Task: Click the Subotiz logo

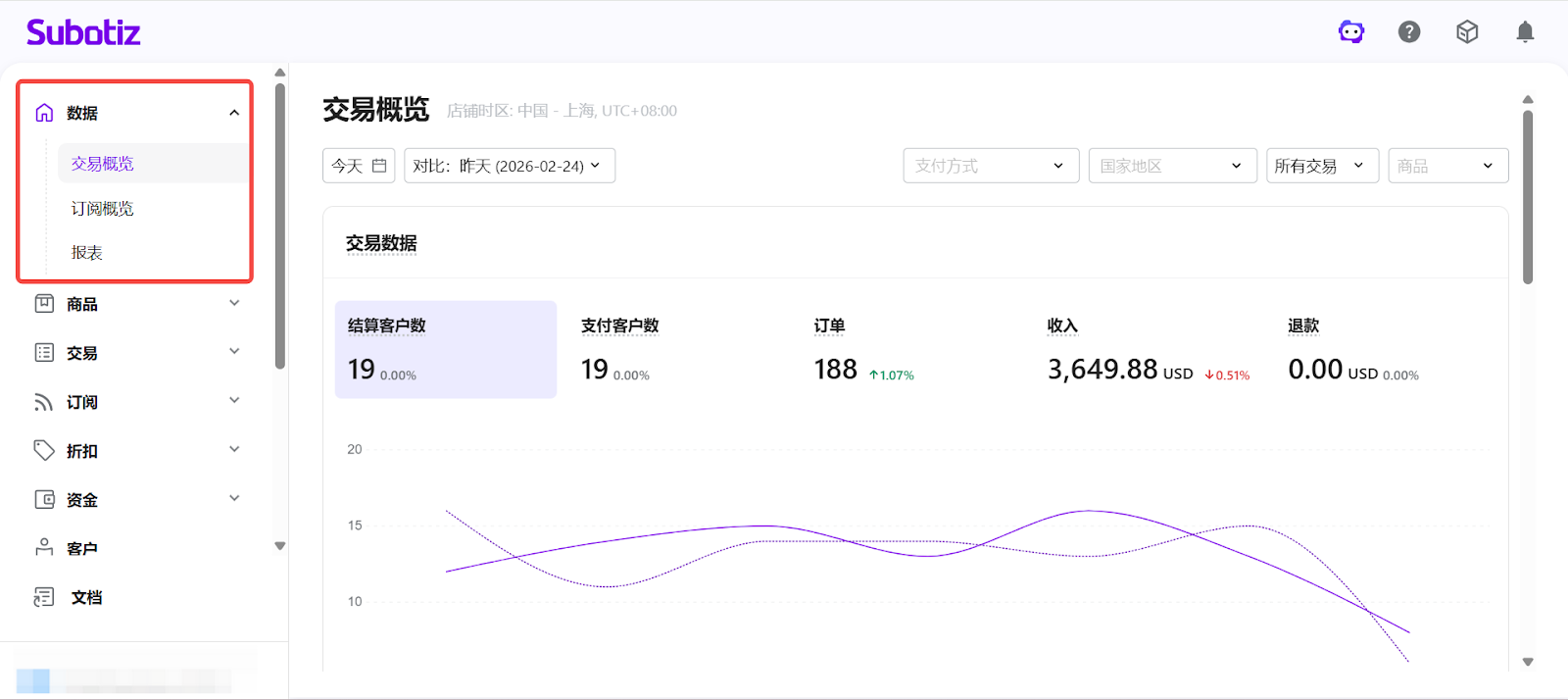Action: (x=83, y=32)
